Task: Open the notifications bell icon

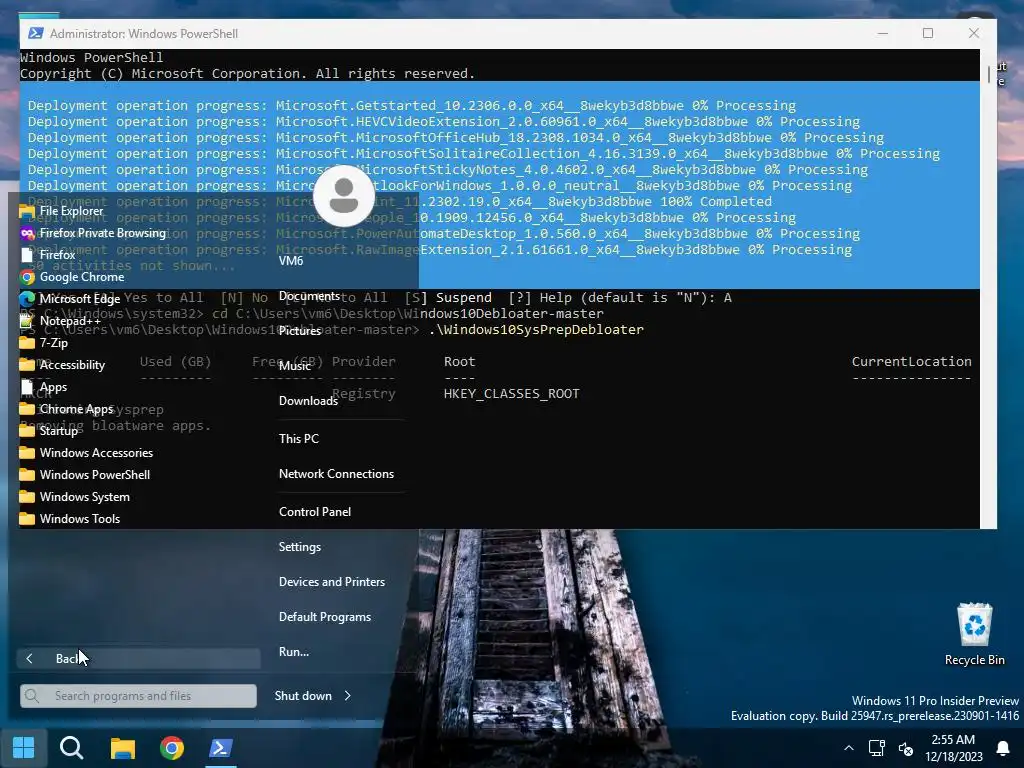Action: point(1003,748)
